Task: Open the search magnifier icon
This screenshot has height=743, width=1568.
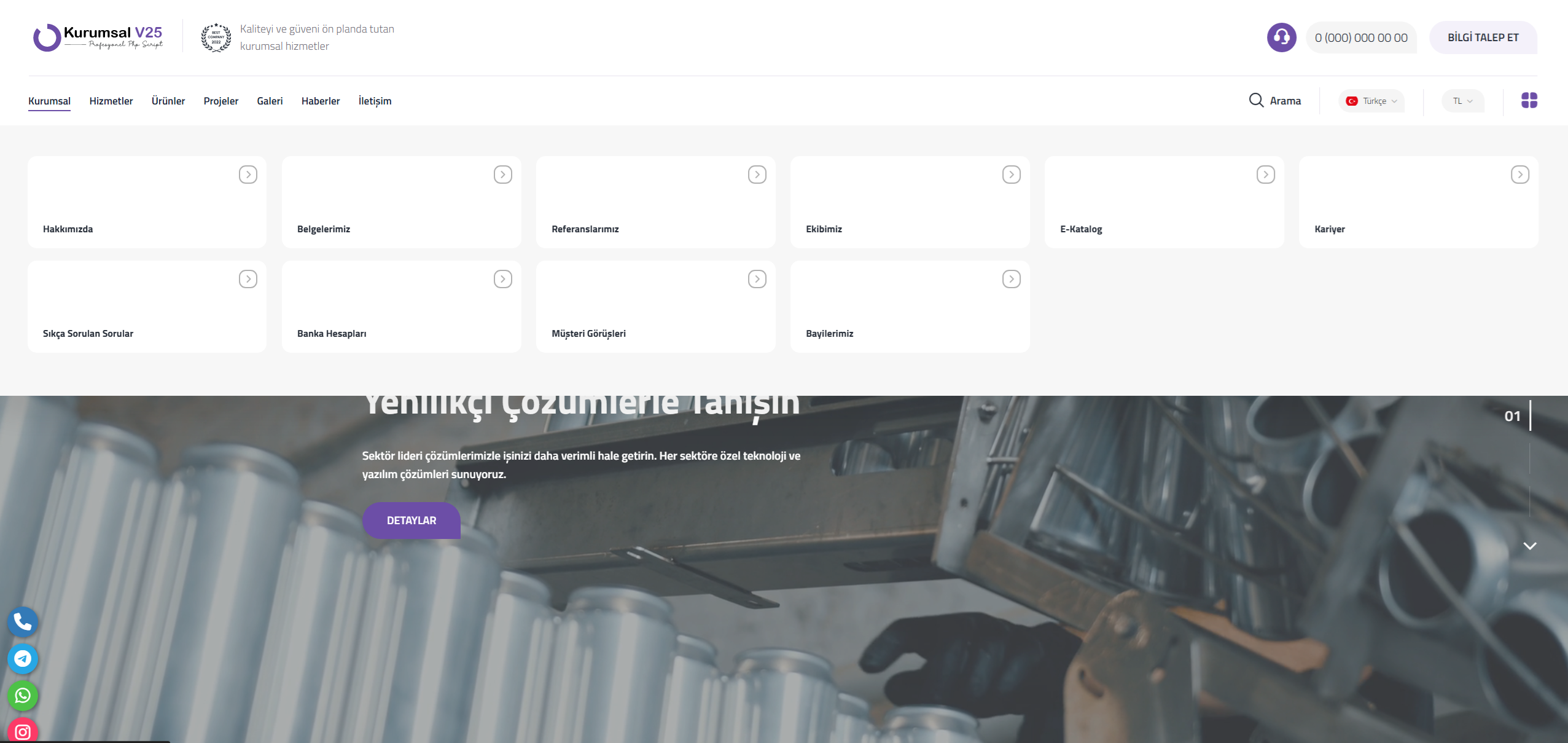Action: pyautogui.click(x=1256, y=100)
